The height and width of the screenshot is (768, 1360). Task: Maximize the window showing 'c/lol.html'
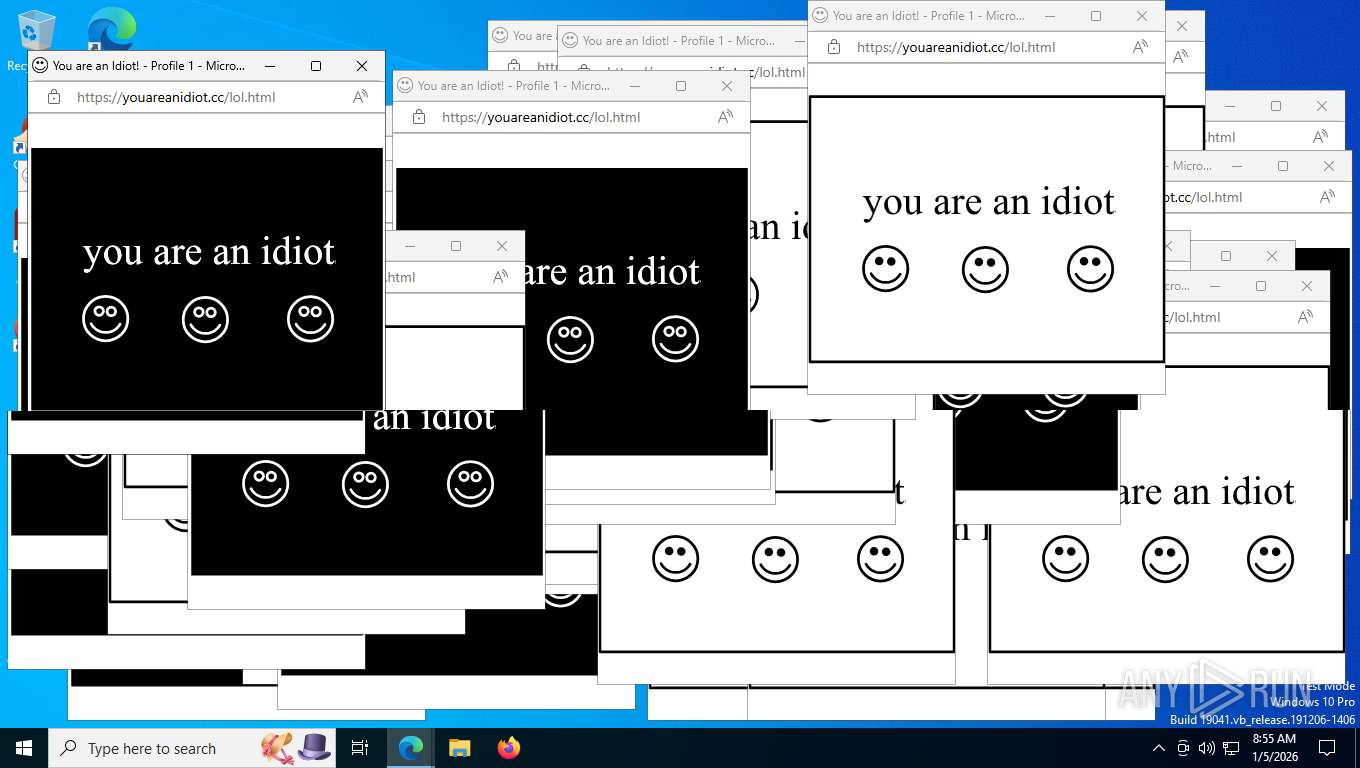(x=1261, y=286)
